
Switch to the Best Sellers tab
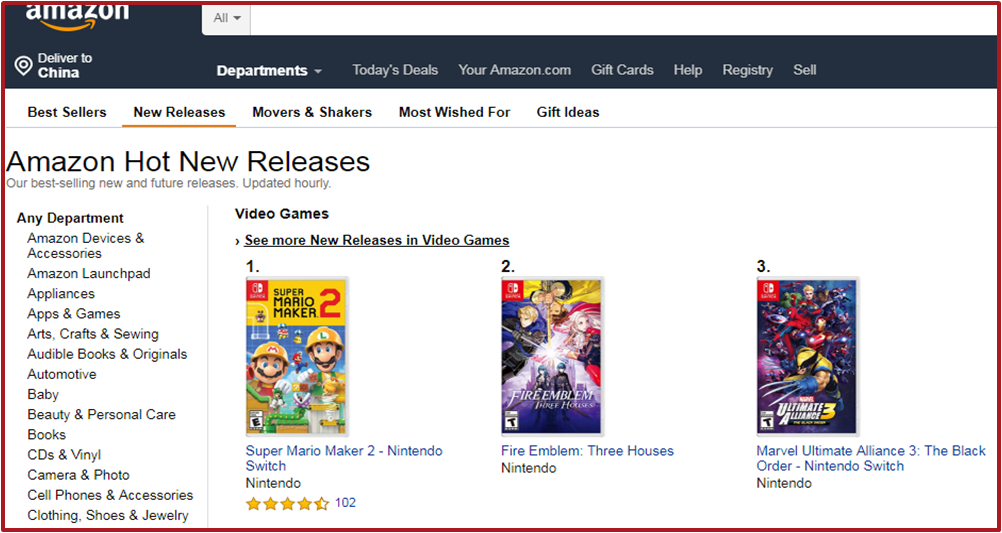[x=67, y=112]
